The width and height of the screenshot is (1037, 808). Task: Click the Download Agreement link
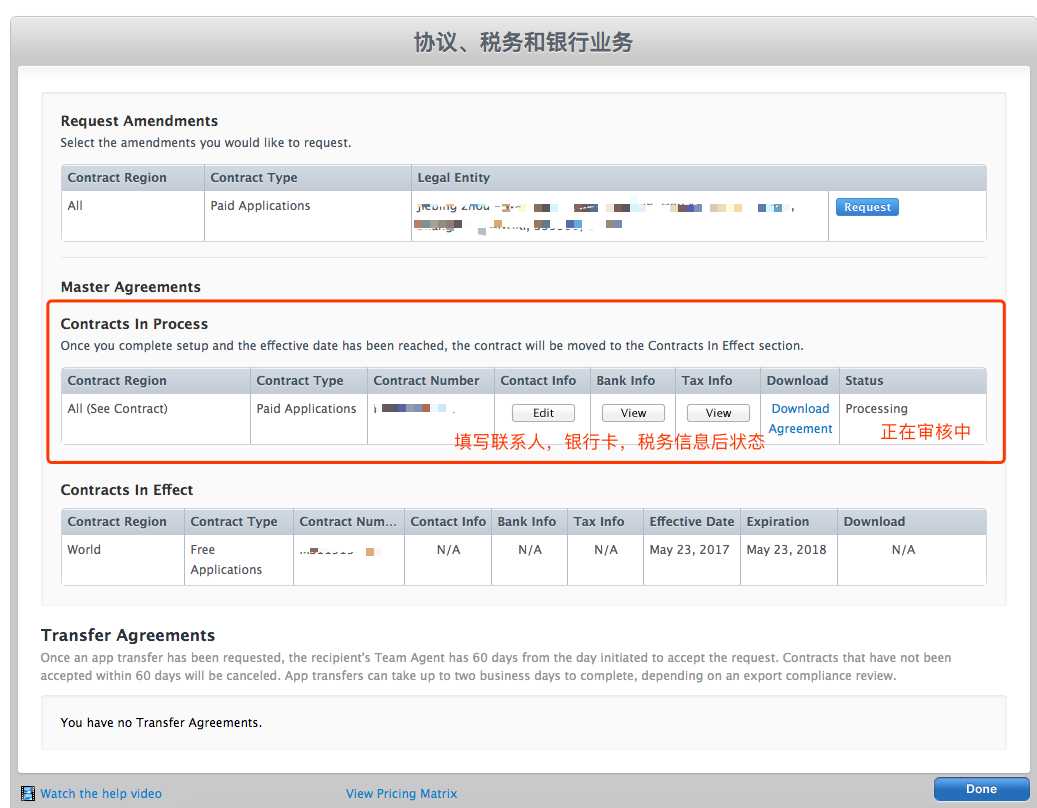800,419
